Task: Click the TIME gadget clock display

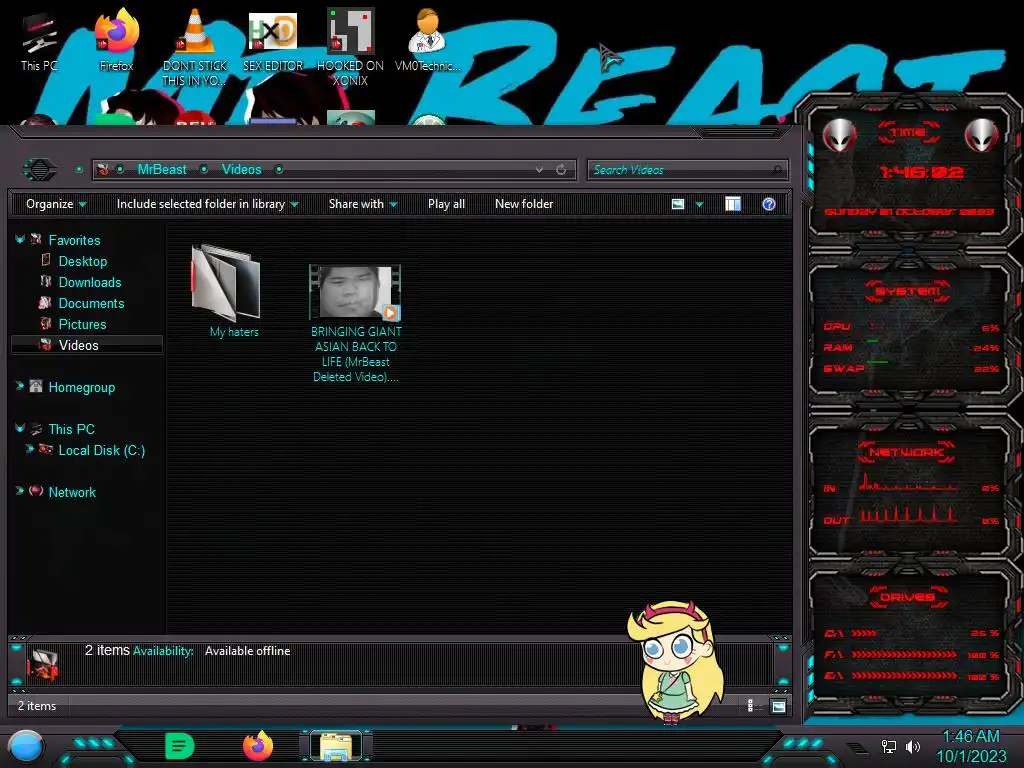Action: coord(921,172)
